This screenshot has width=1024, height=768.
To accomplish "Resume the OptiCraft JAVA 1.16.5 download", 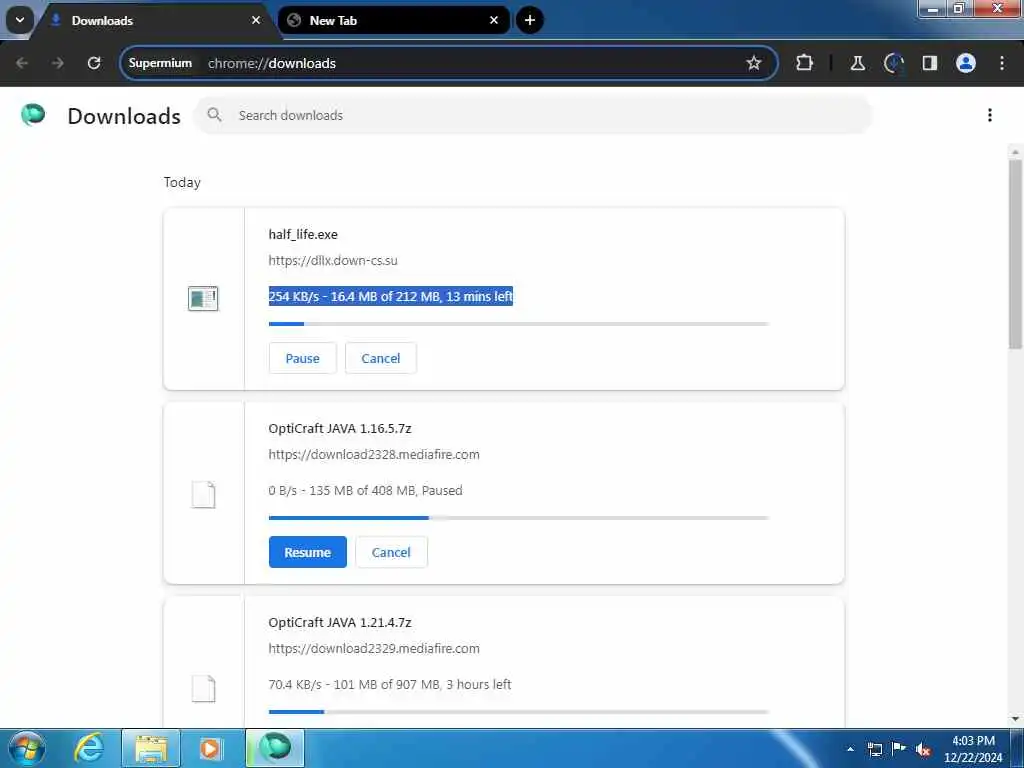I will [308, 552].
